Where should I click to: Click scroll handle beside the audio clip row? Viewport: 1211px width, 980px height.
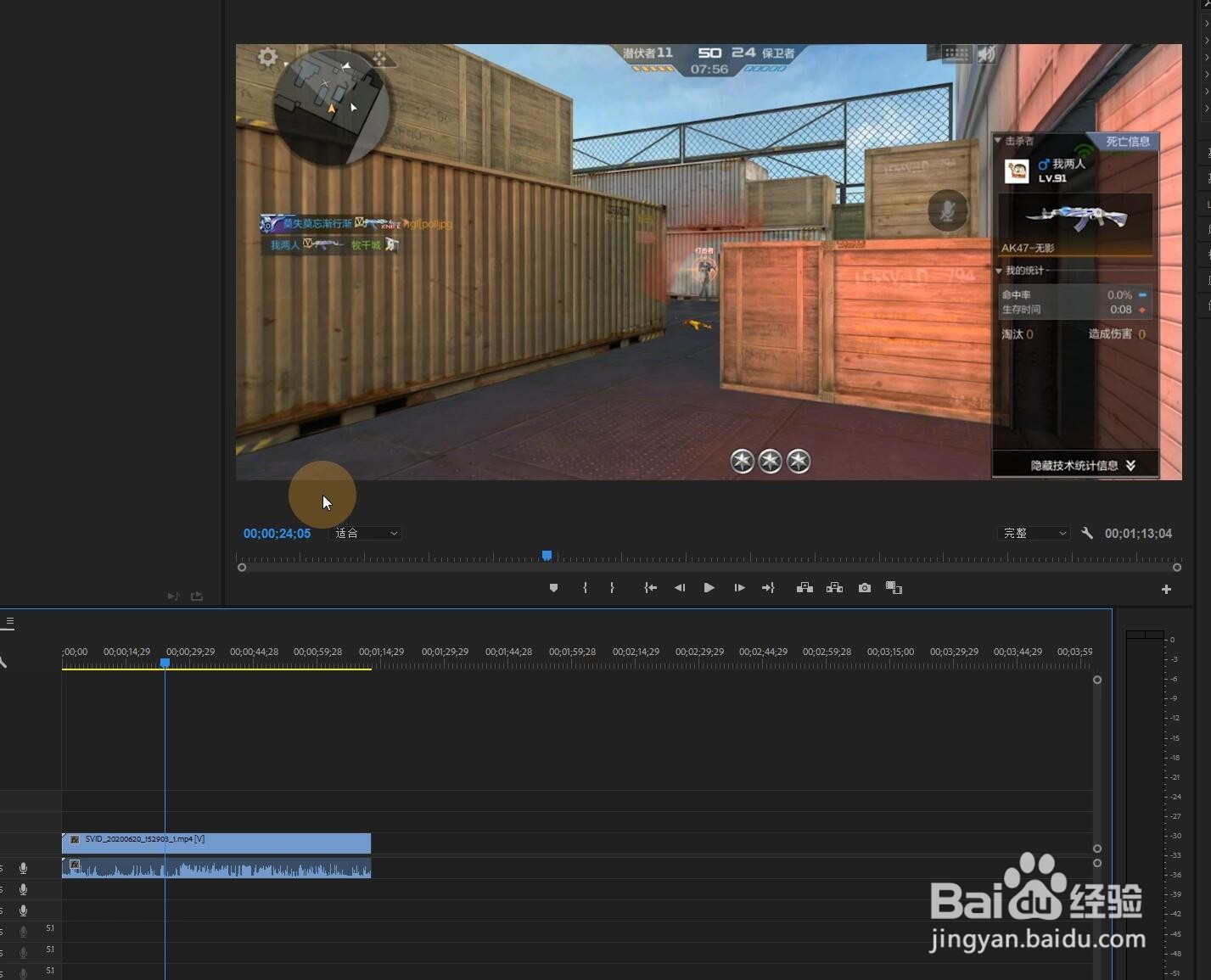tap(1097, 863)
